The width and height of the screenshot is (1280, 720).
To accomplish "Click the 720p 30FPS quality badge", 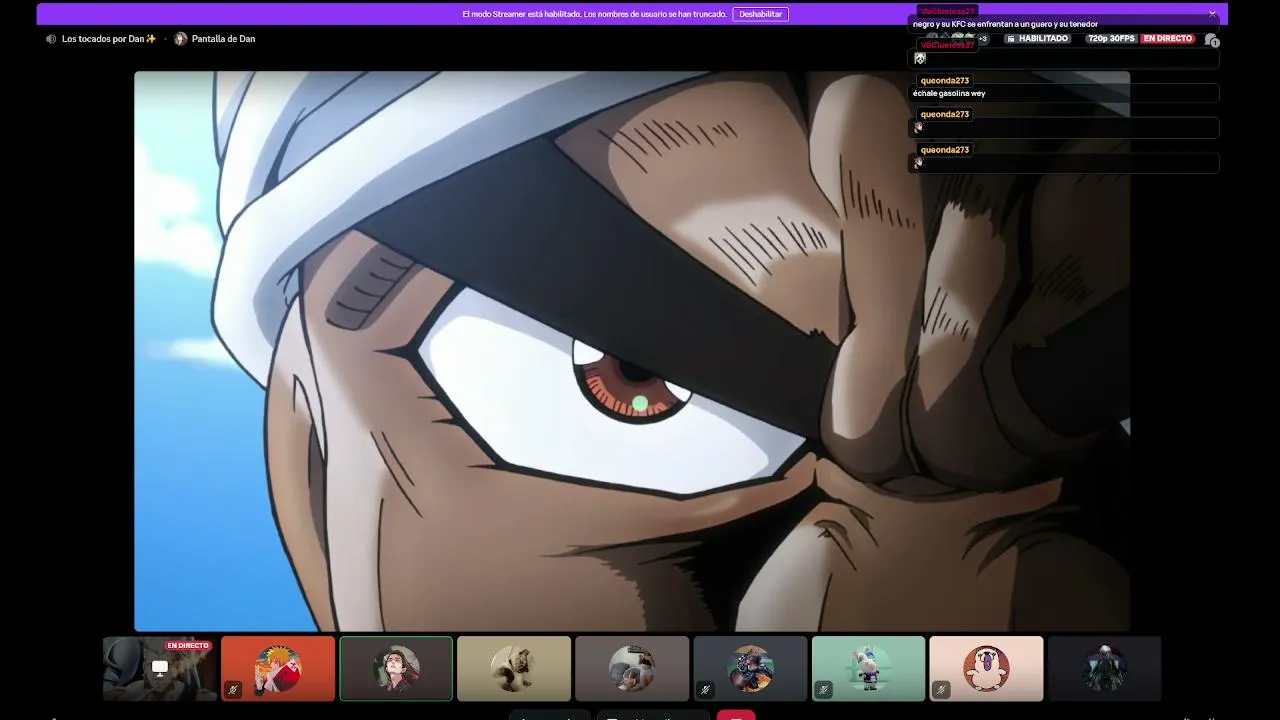I will [1112, 39].
